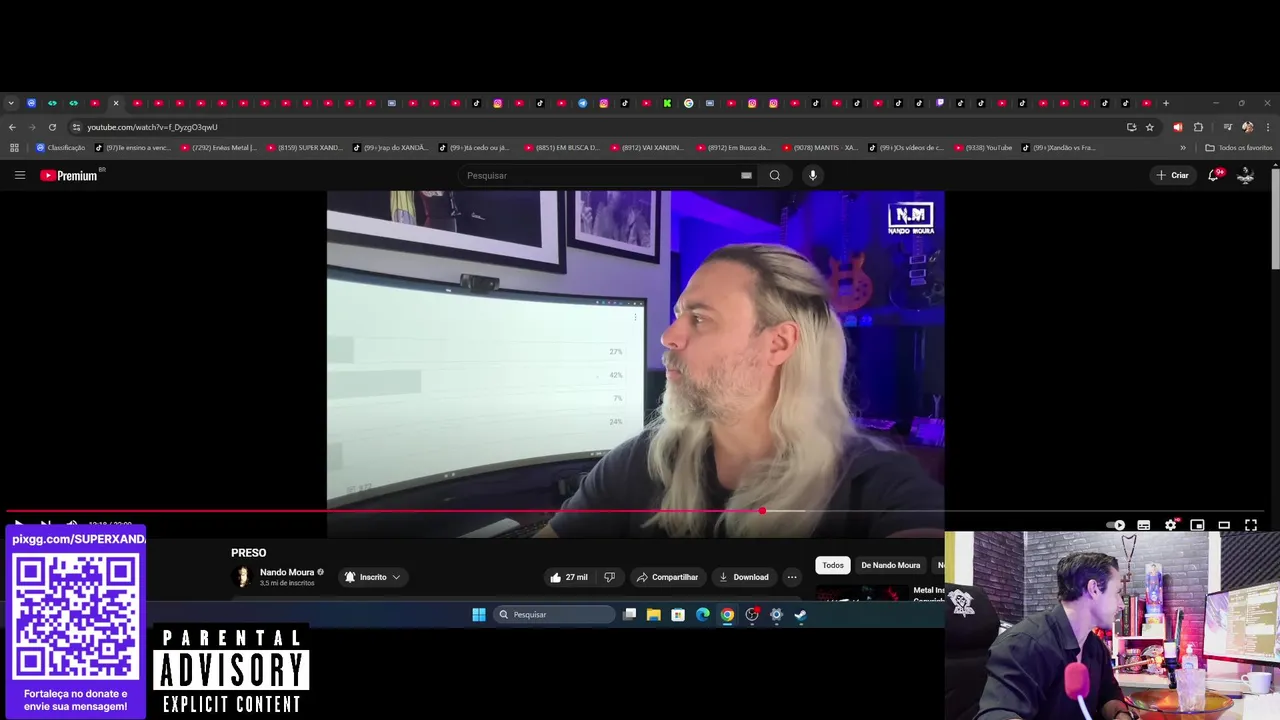The width and height of the screenshot is (1280, 720).
Task: Toggle the autoplay switch in player
Action: (x=1116, y=525)
